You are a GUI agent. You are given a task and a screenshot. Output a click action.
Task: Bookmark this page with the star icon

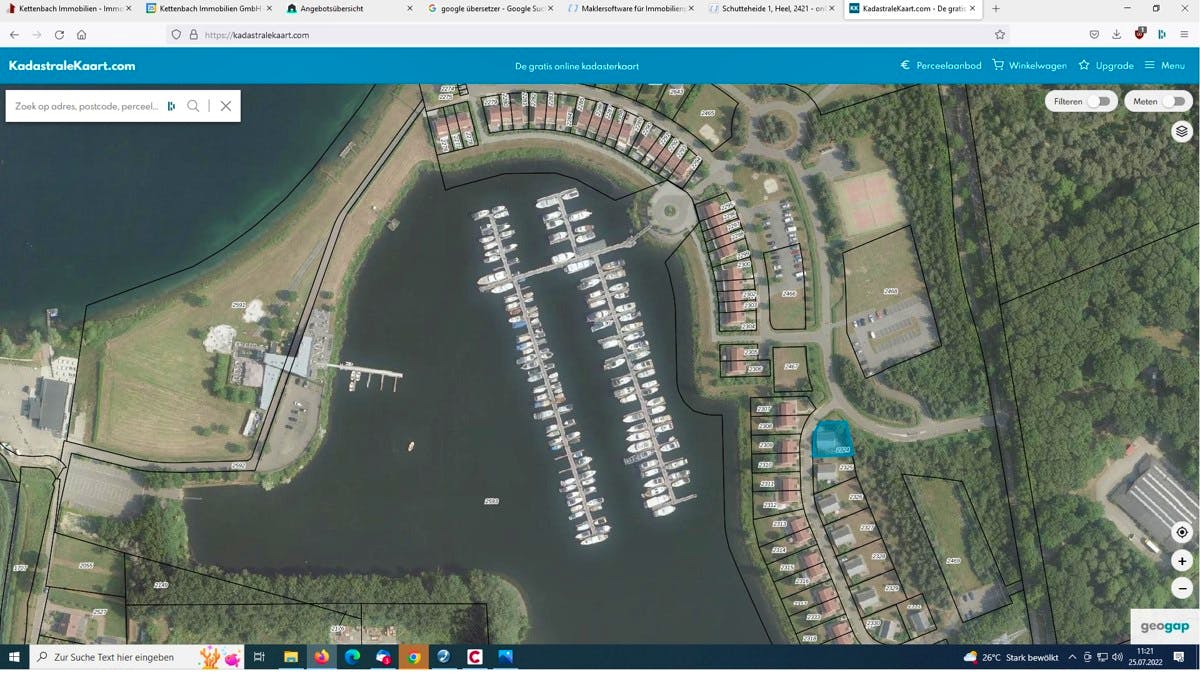[999, 34]
